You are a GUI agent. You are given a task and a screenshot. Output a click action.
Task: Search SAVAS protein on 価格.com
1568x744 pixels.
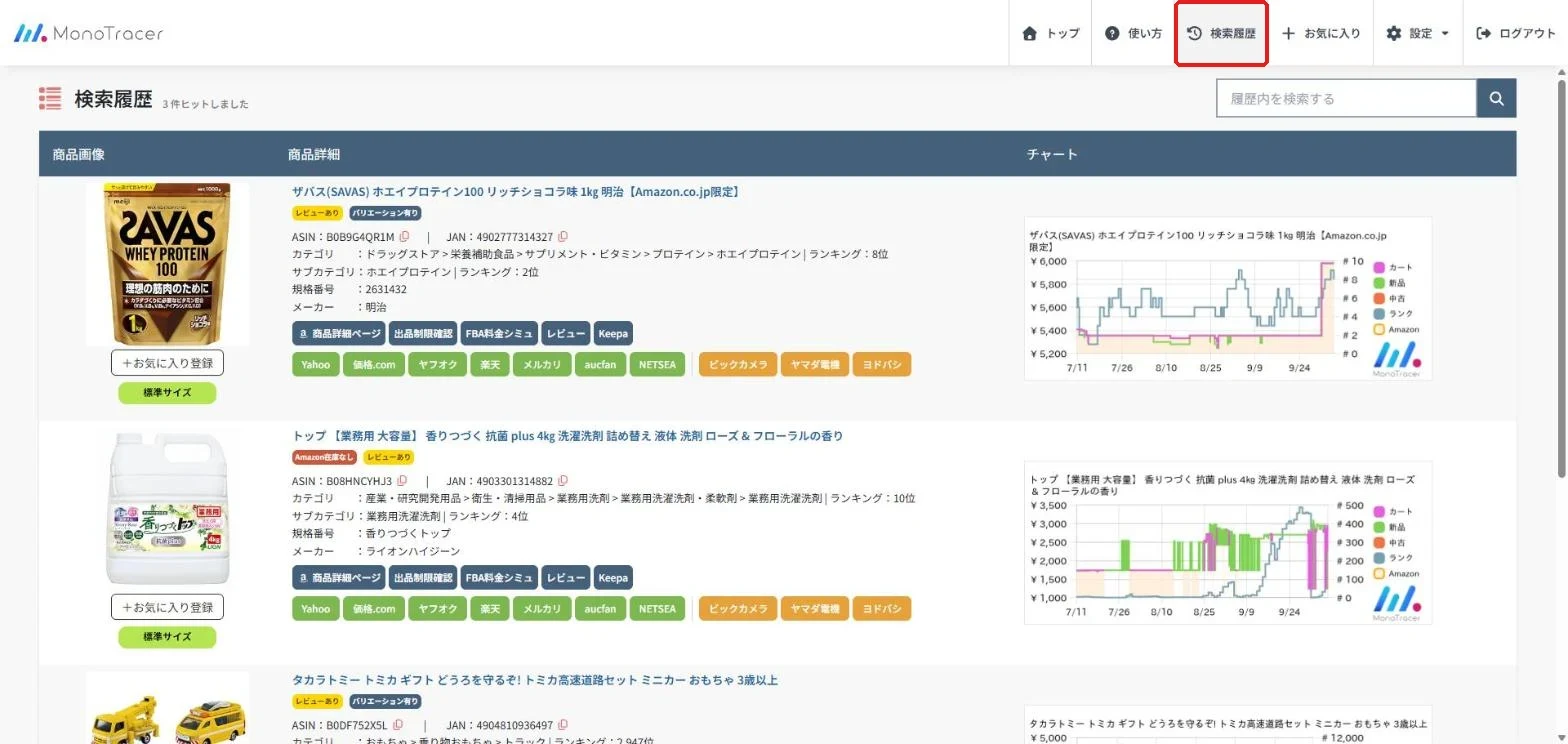(x=374, y=364)
